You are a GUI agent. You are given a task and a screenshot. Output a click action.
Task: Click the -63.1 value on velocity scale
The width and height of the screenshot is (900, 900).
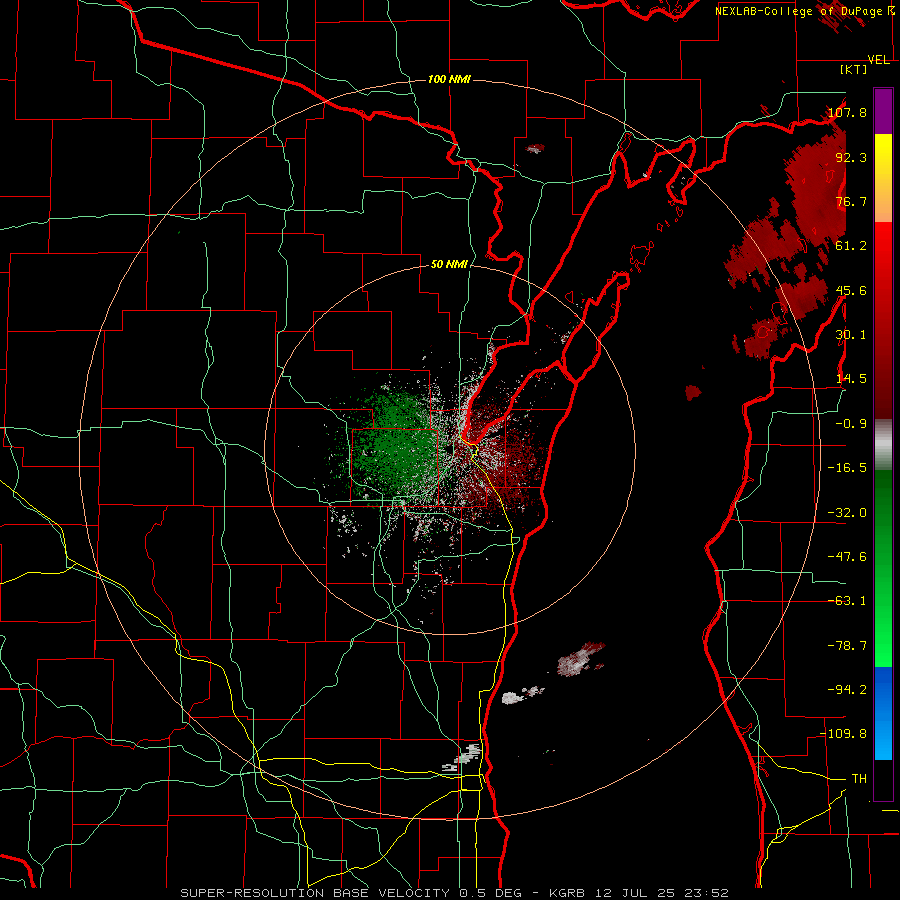(x=847, y=601)
